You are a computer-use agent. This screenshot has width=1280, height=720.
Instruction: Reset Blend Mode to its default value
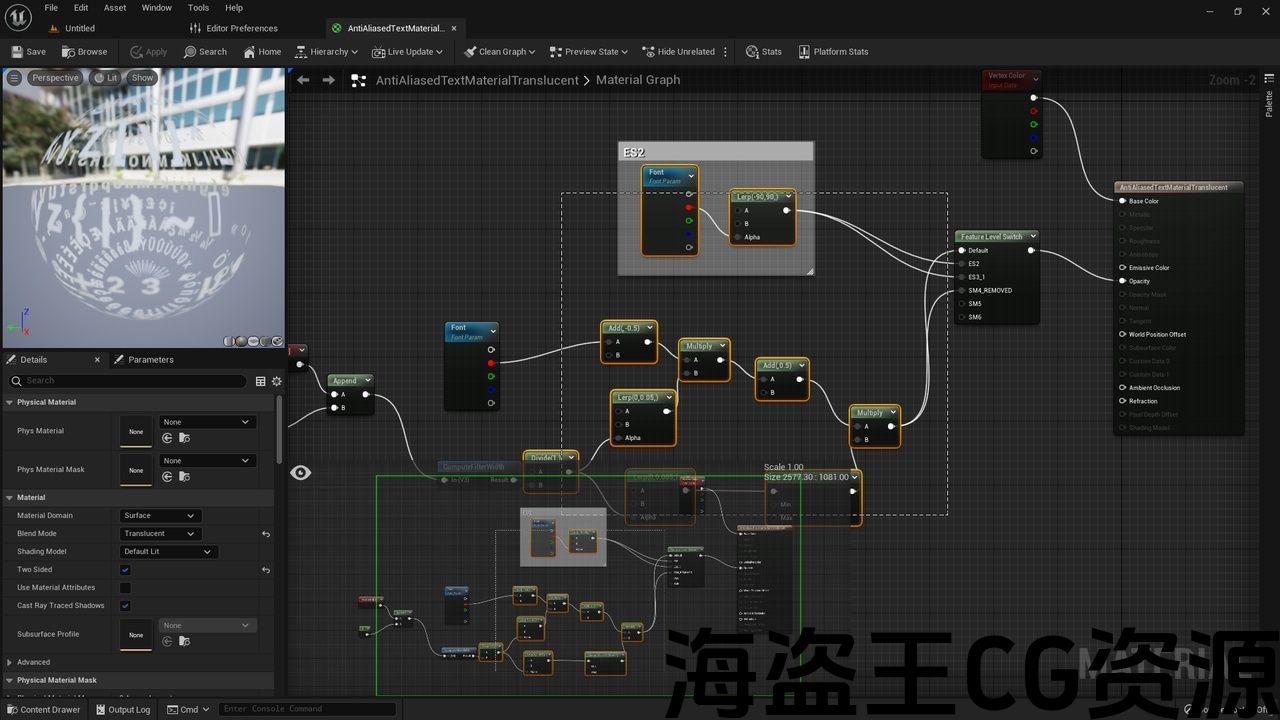pyautogui.click(x=266, y=534)
